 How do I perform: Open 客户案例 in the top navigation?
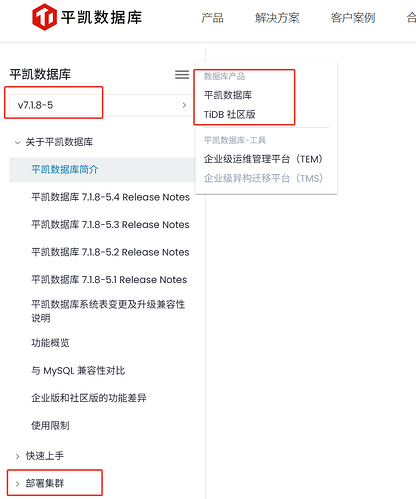(x=353, y=18)
